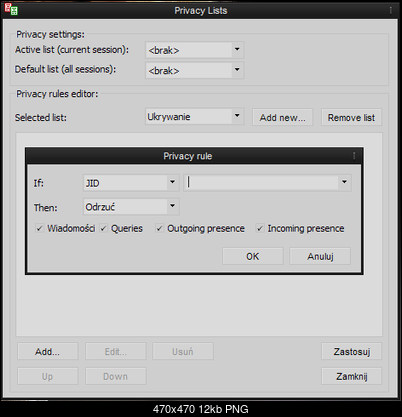The height and width of the screenshot is (417, 402).
Task: Click the Edit... button
Action: point(116,351)
